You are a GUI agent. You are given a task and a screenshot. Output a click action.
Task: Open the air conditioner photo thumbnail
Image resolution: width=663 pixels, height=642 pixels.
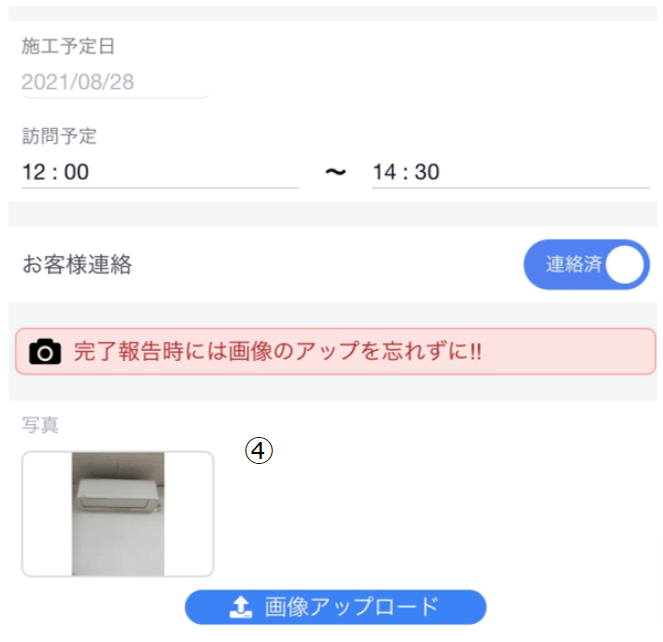pos(118,513)
